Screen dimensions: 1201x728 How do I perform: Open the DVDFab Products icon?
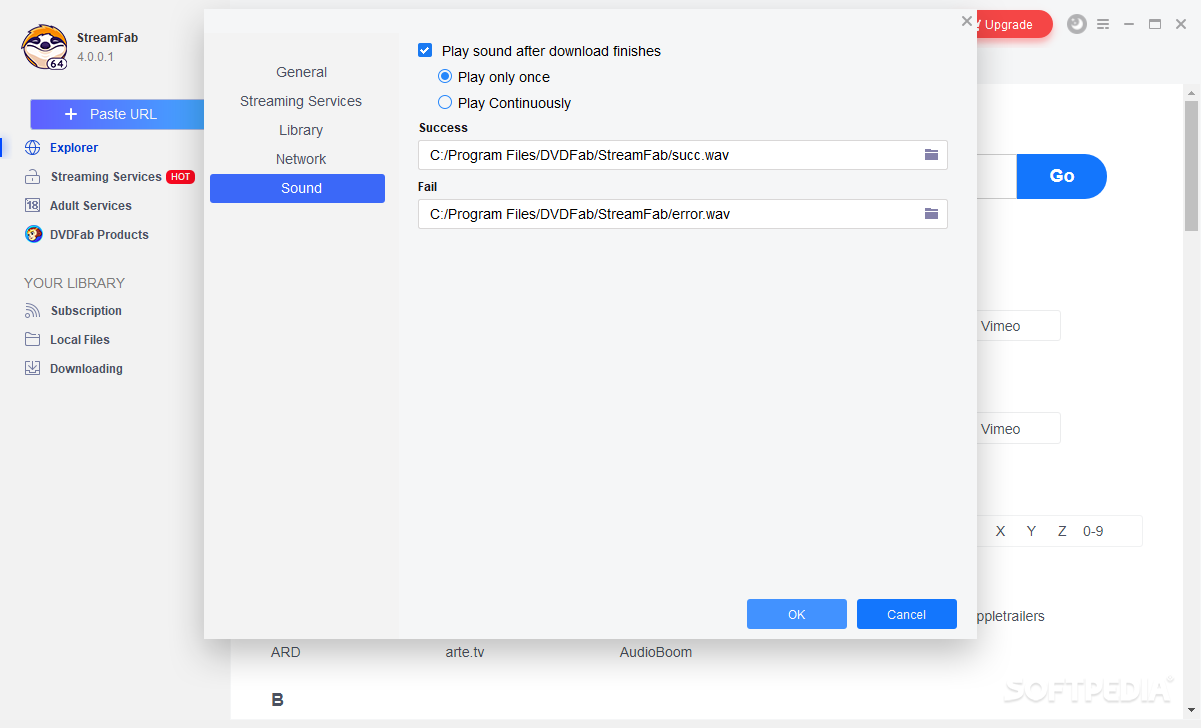tap(33, 235)
